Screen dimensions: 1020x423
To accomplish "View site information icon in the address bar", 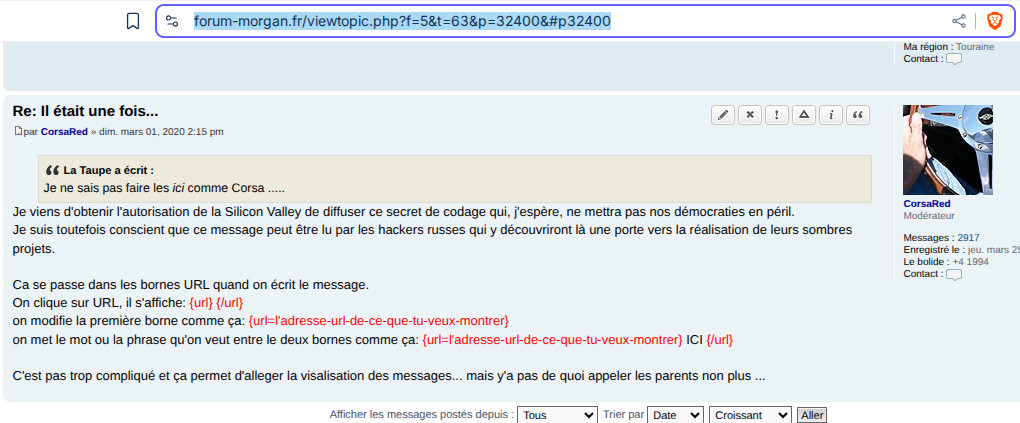I will (x=172, y=21).
